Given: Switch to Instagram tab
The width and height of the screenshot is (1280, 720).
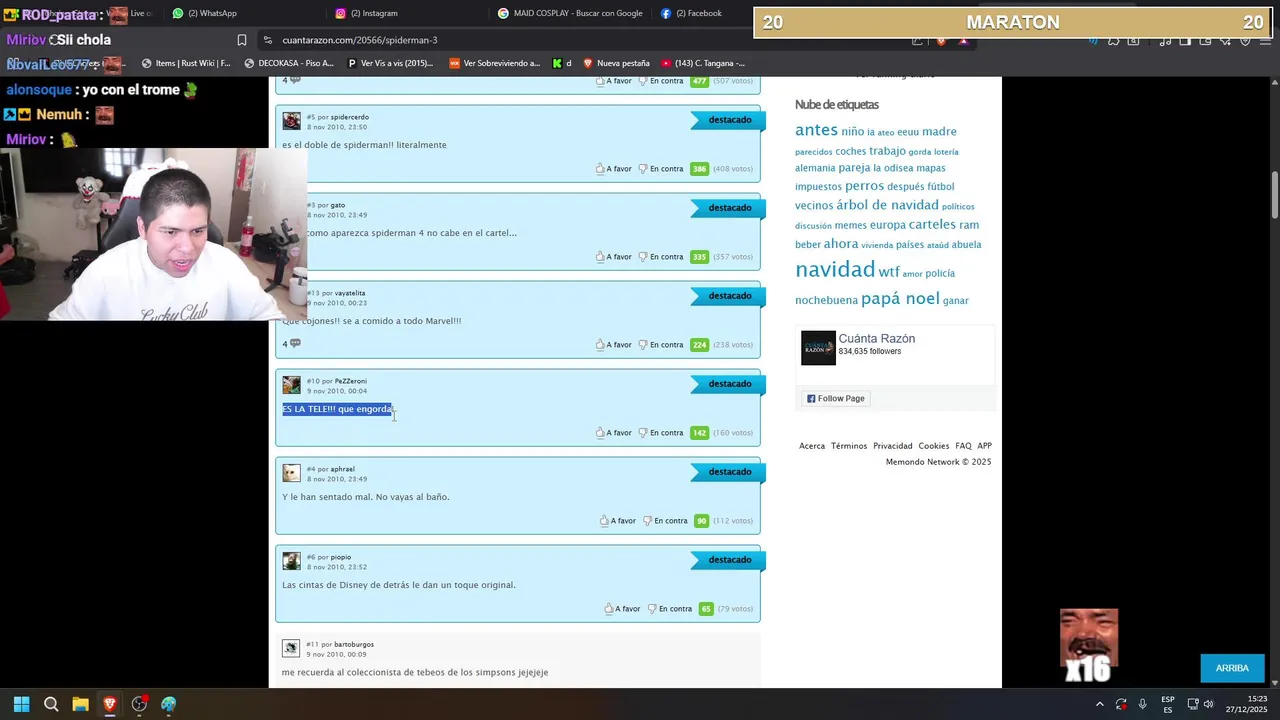Looking at the screenshot, I should point(366,13).
